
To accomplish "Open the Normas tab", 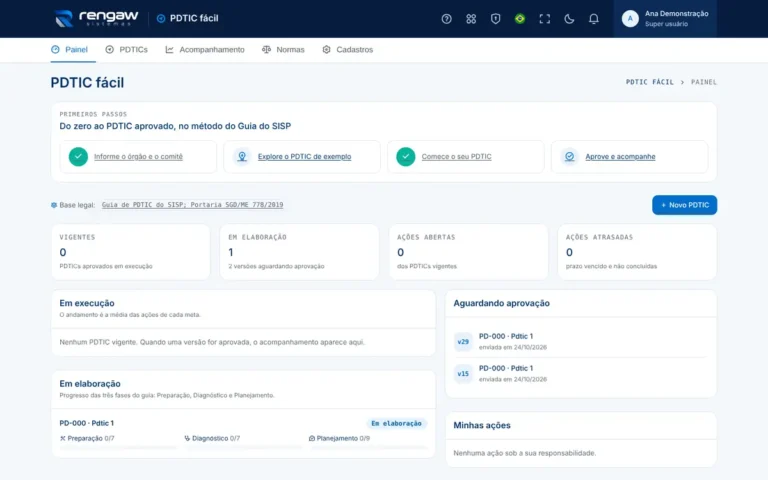I will (x=283, y=49).
